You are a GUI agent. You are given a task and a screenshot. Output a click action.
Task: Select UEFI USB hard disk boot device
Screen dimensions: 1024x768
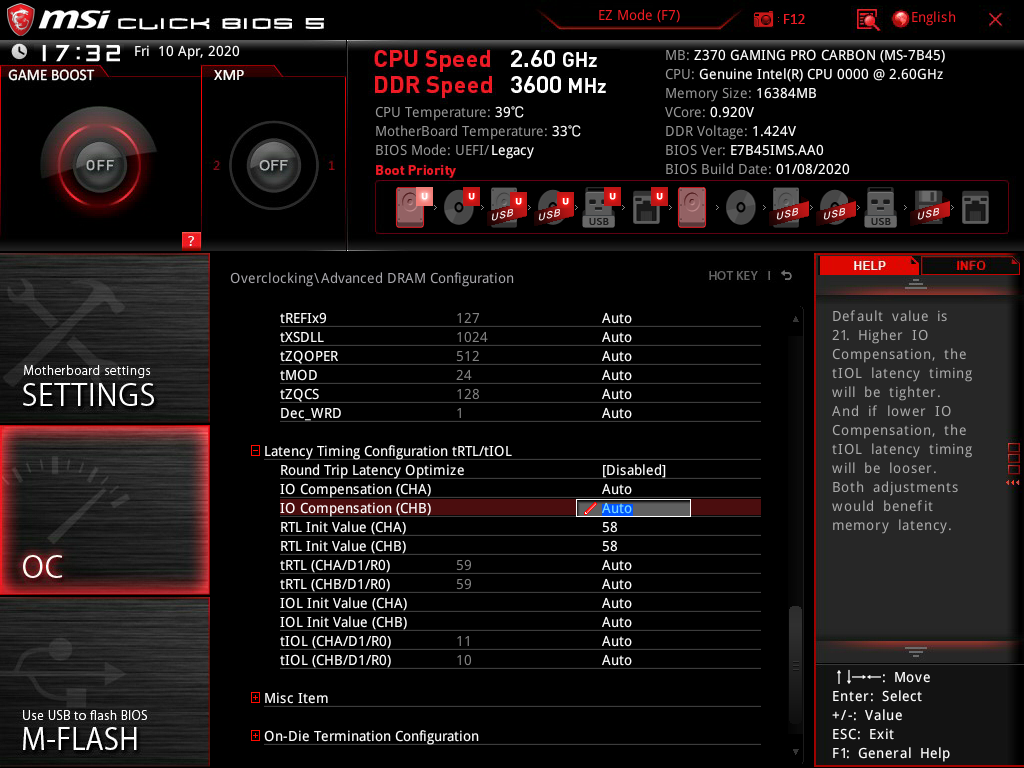tap(507, 207)
